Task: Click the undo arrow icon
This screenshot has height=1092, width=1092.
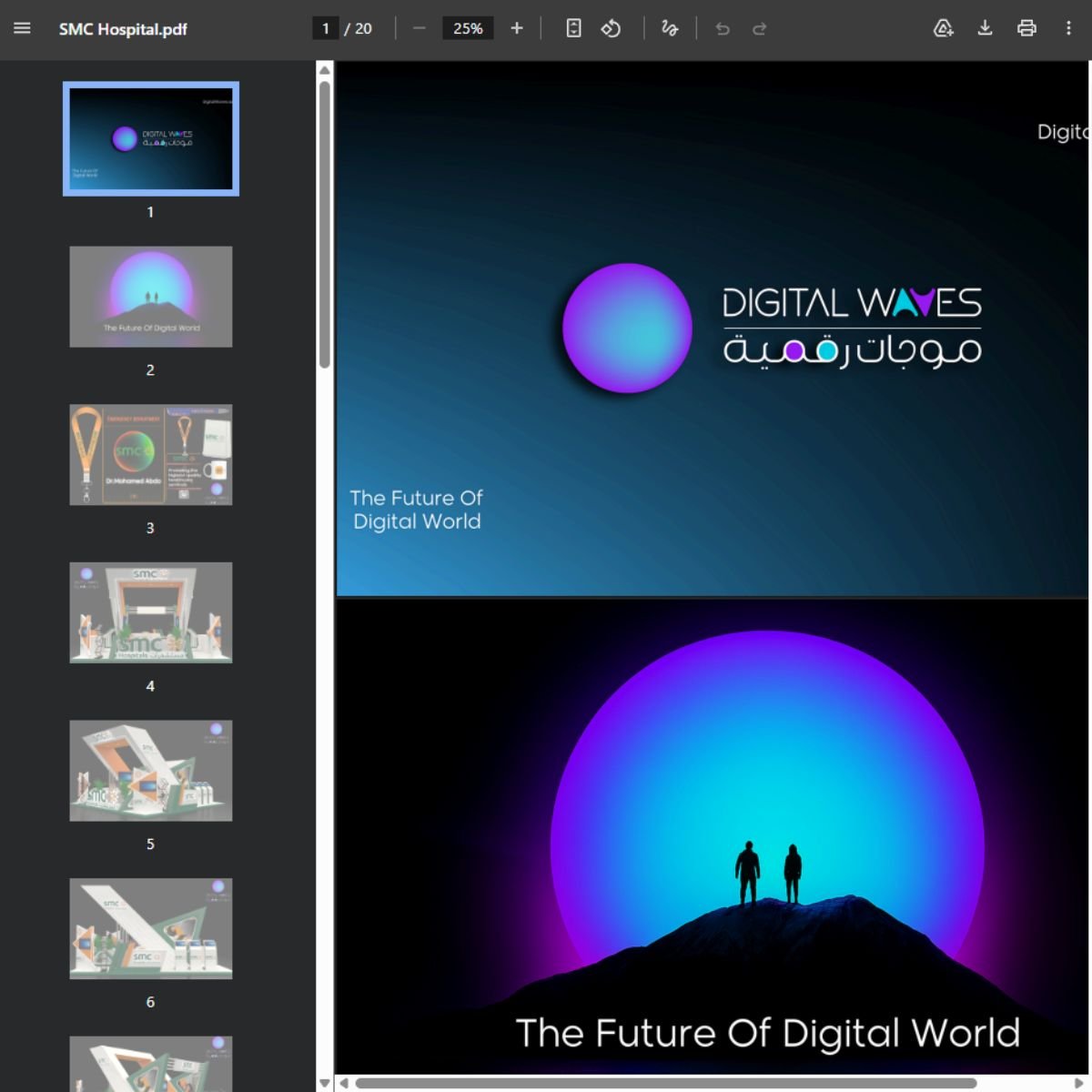Action: coord(723,28)
